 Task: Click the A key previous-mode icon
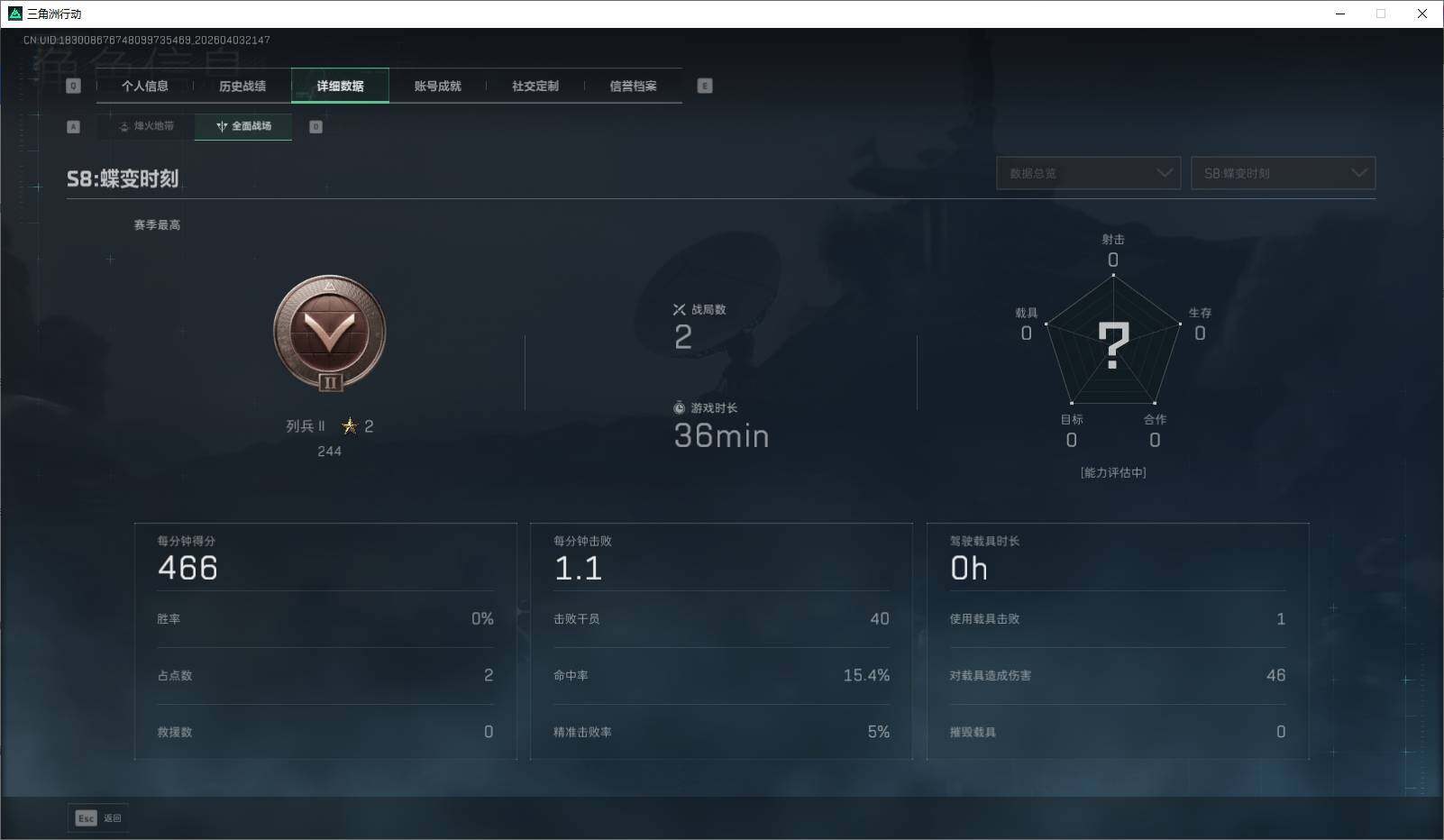coord(74,127)
